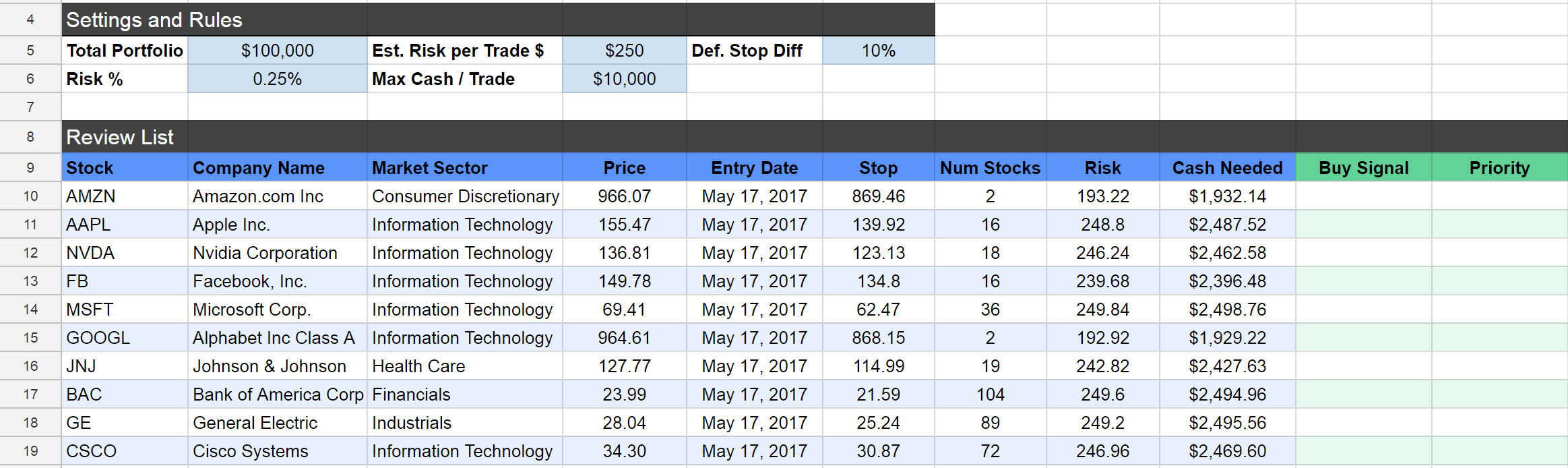Select the AAPL ticker cell
The image size is (1568, 468).
click(125, 225)
